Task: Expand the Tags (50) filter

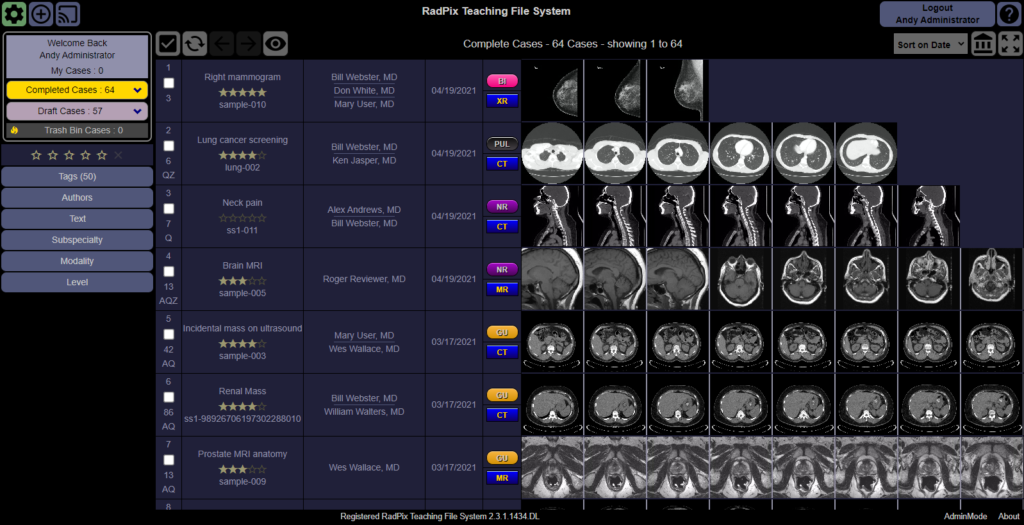Action: point(77,176)
